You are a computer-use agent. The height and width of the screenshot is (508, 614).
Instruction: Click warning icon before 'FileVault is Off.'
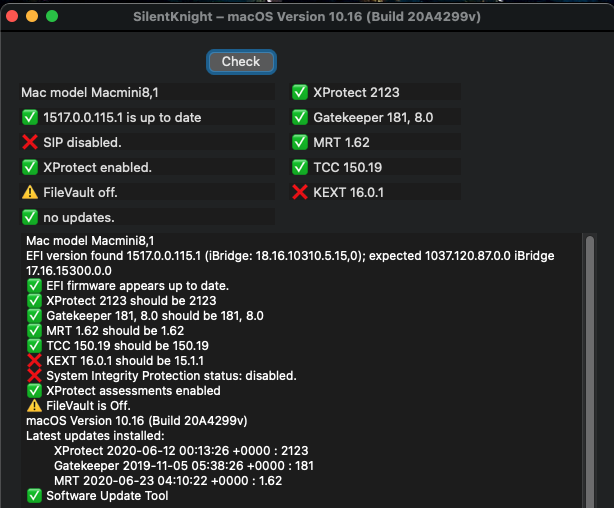34,405
